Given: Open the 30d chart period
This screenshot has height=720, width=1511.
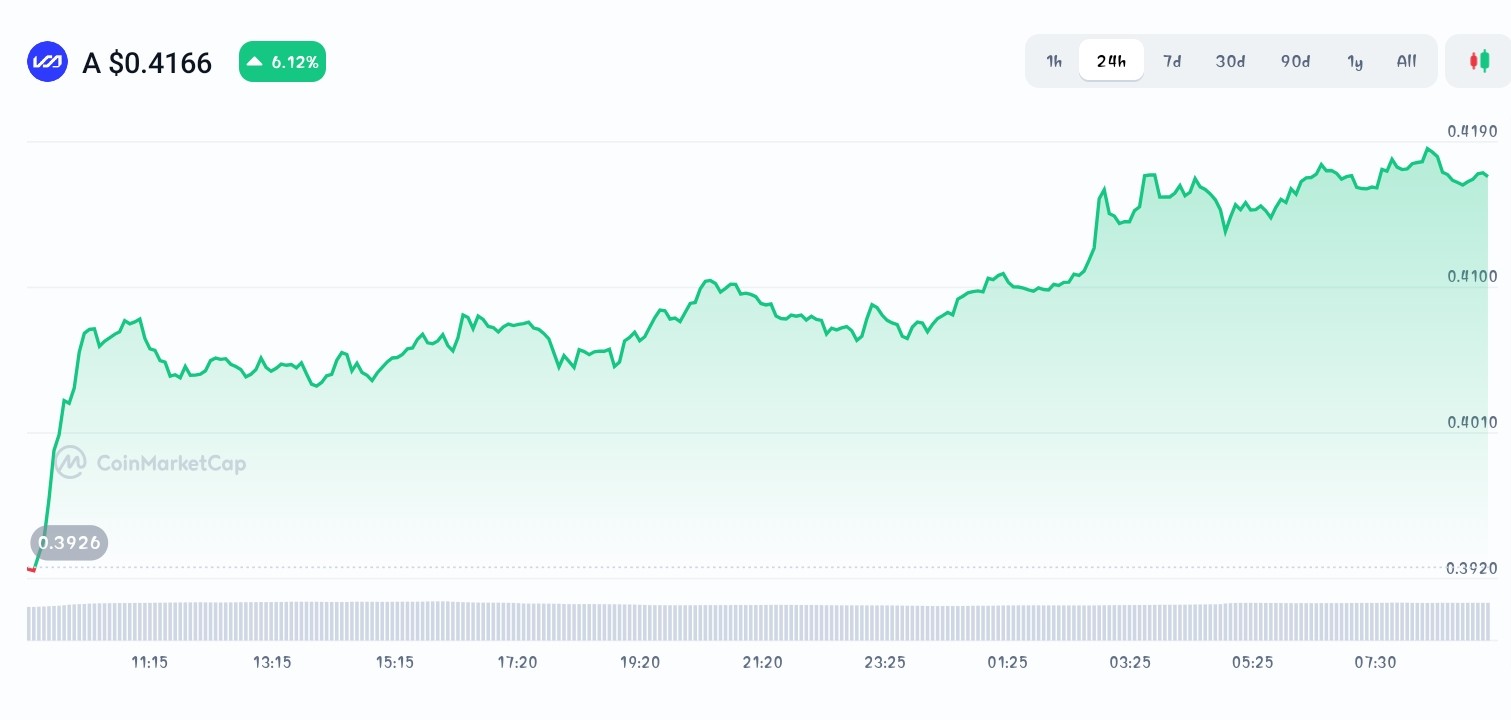Looking at the screenshot, I should [1230, 61].
